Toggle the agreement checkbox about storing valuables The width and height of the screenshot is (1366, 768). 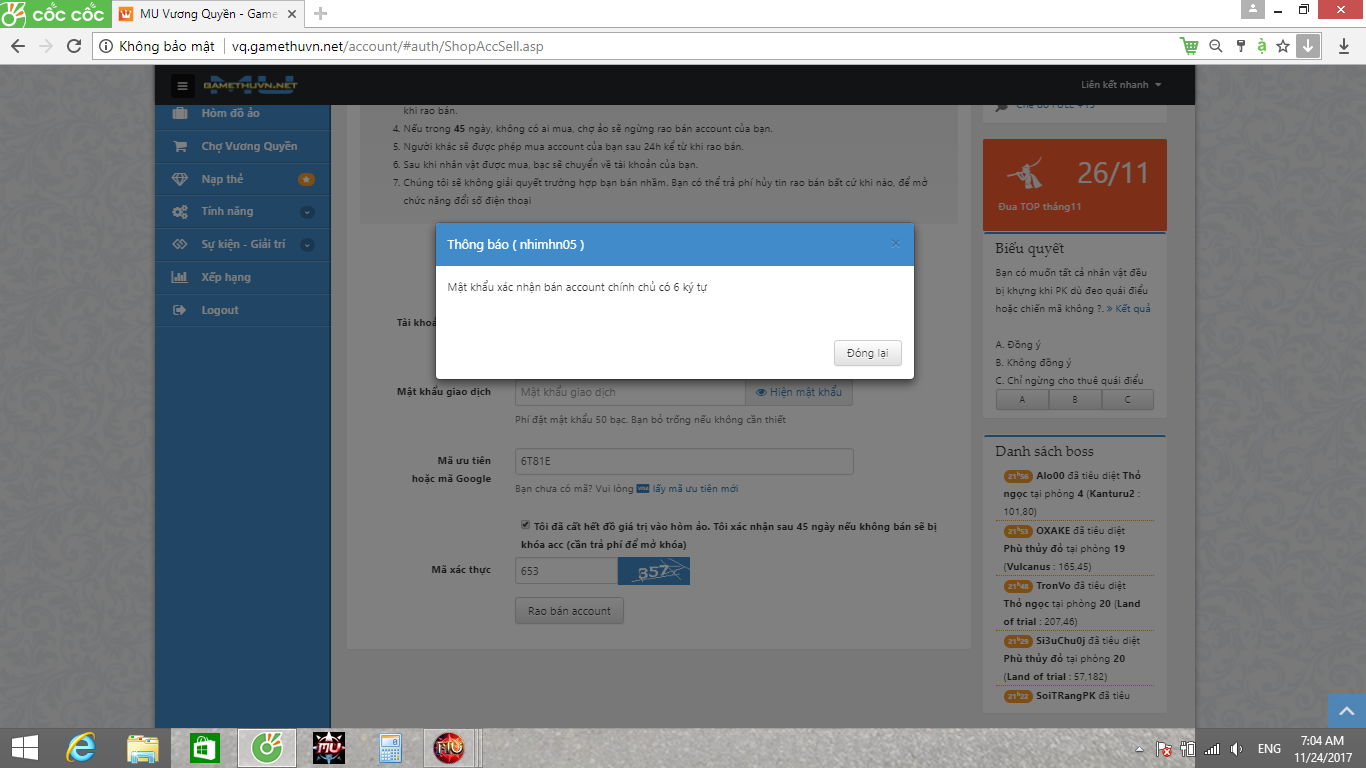point(526,525)
